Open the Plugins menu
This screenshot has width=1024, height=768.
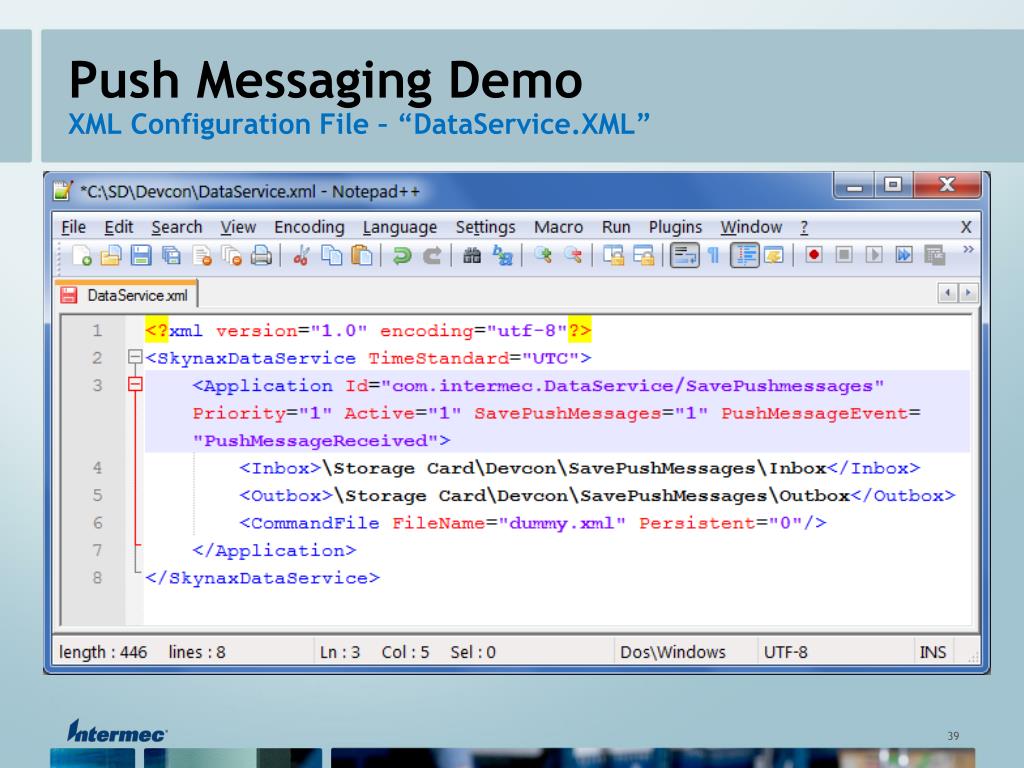point(675,227)
